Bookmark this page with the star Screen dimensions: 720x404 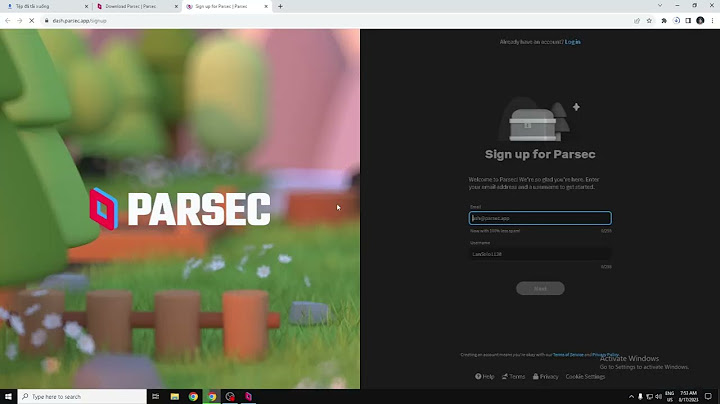tap(649, 21)
